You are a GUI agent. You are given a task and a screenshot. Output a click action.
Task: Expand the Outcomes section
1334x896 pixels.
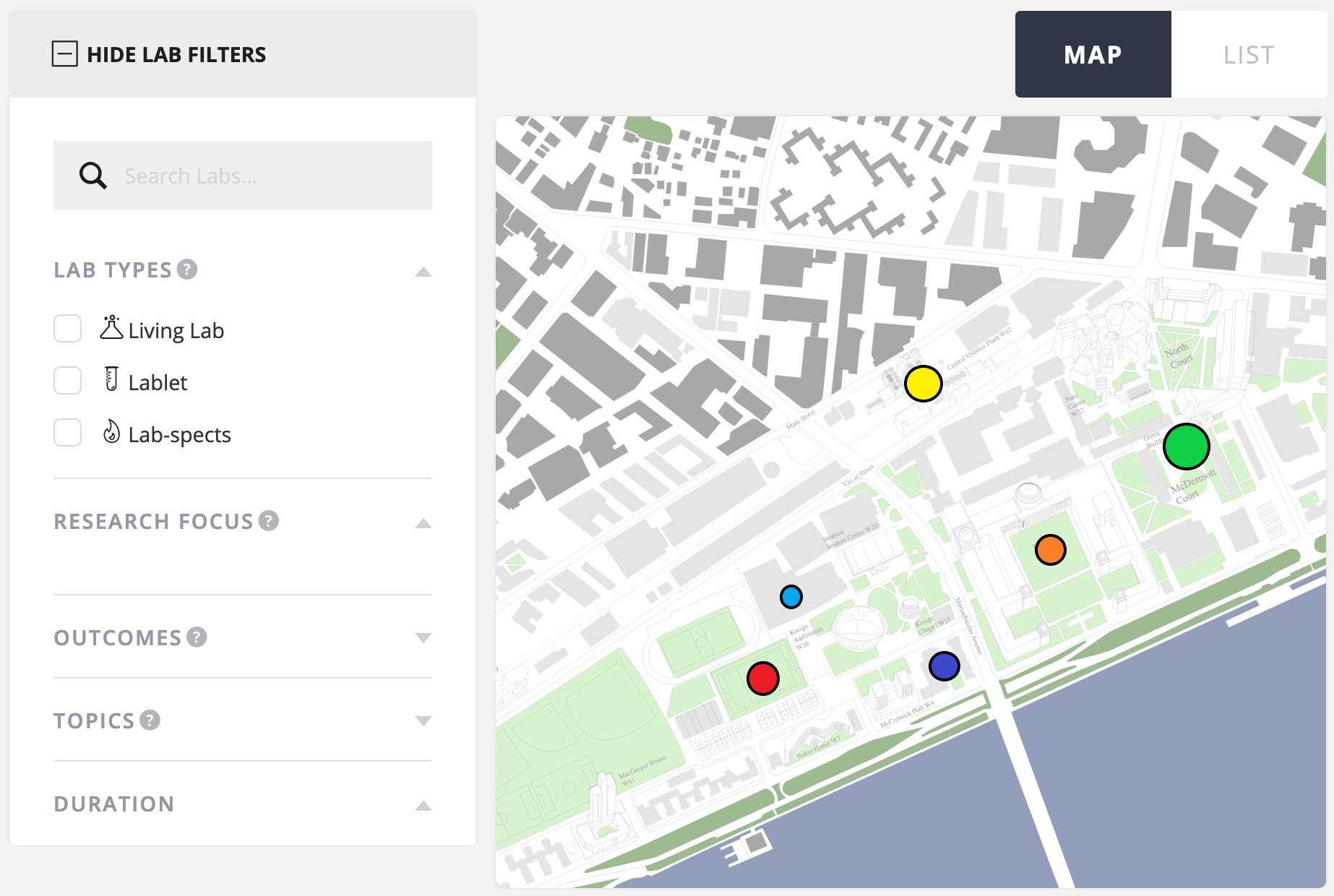(x=423, y=639)
